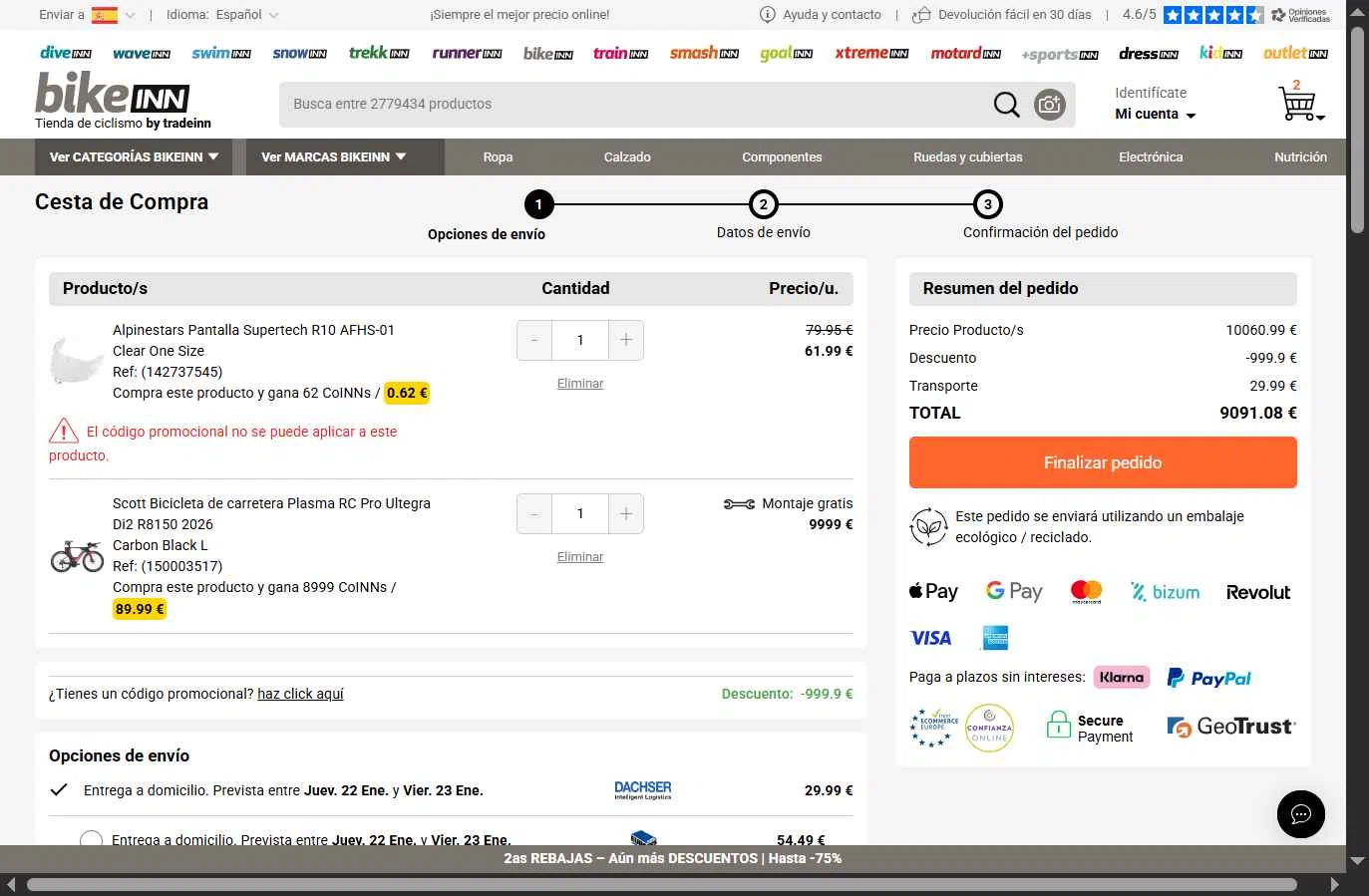The height and width of the screenshot is (896, 1369).
Task: Click Devolución fácil en 30 días link
Action: point(1015,15)
